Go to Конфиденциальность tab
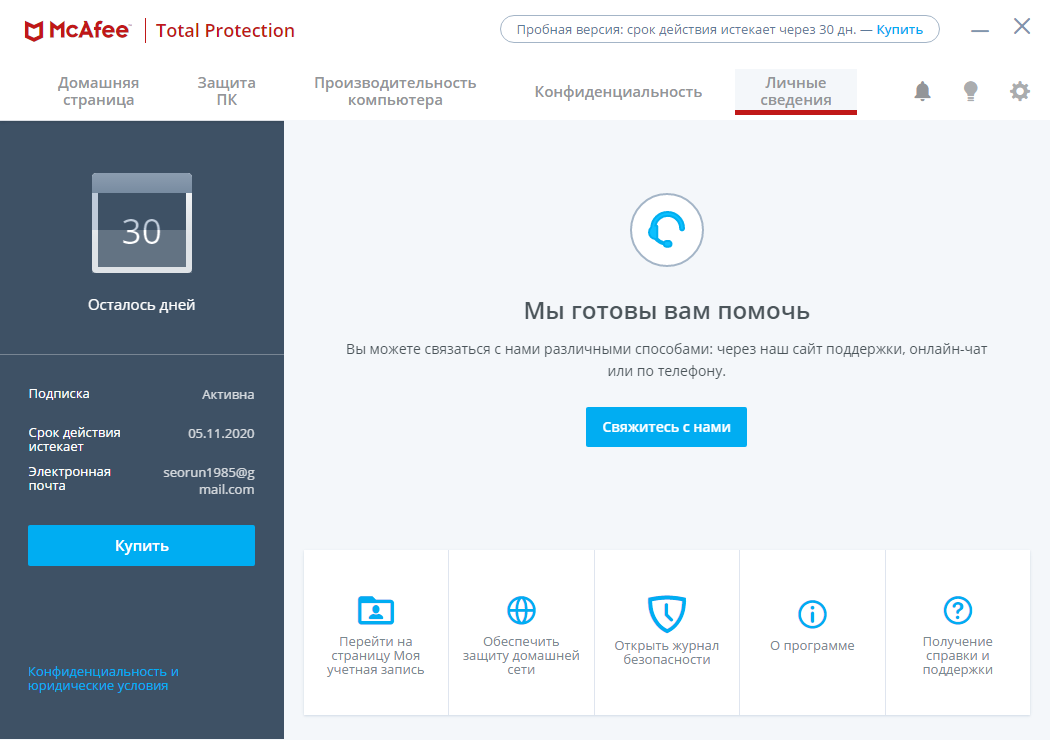The image size is (1050, 740). pos(618,92)
